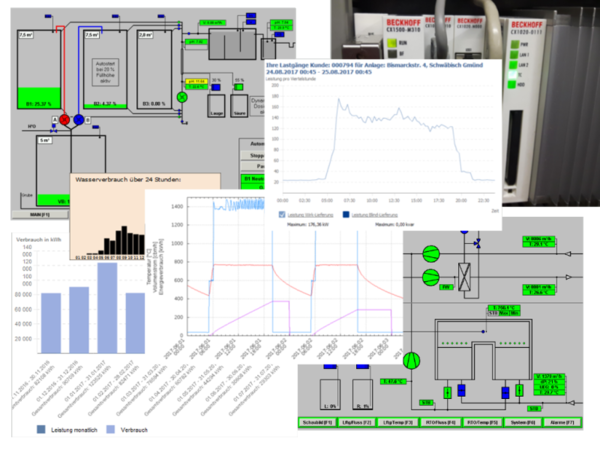This screenshot has width=600, height=450.
Task: Switch to the LftgFluss [F2] tab
Action: click(357, 422)
